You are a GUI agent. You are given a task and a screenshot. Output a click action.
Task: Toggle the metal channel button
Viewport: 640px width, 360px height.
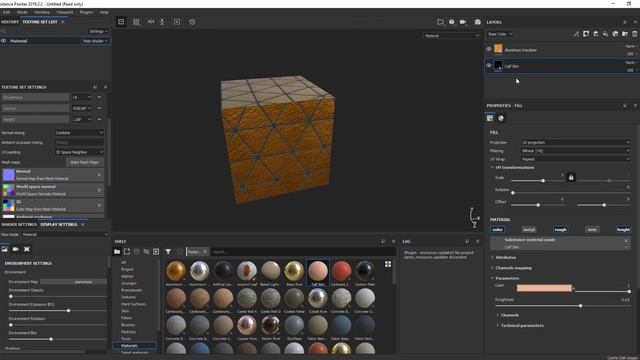coord(529,230)
